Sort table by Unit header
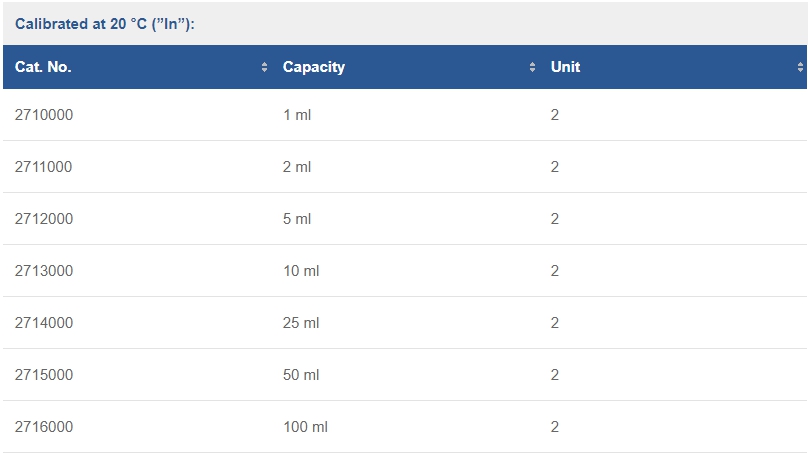This screenshot has height=455, width=808. [673, 67]
